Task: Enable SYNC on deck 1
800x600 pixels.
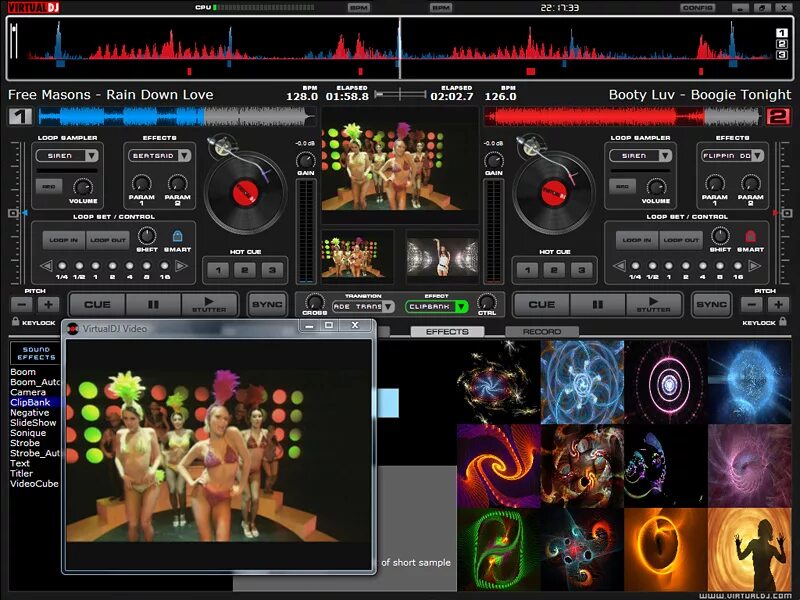Action: coord(268,303)
